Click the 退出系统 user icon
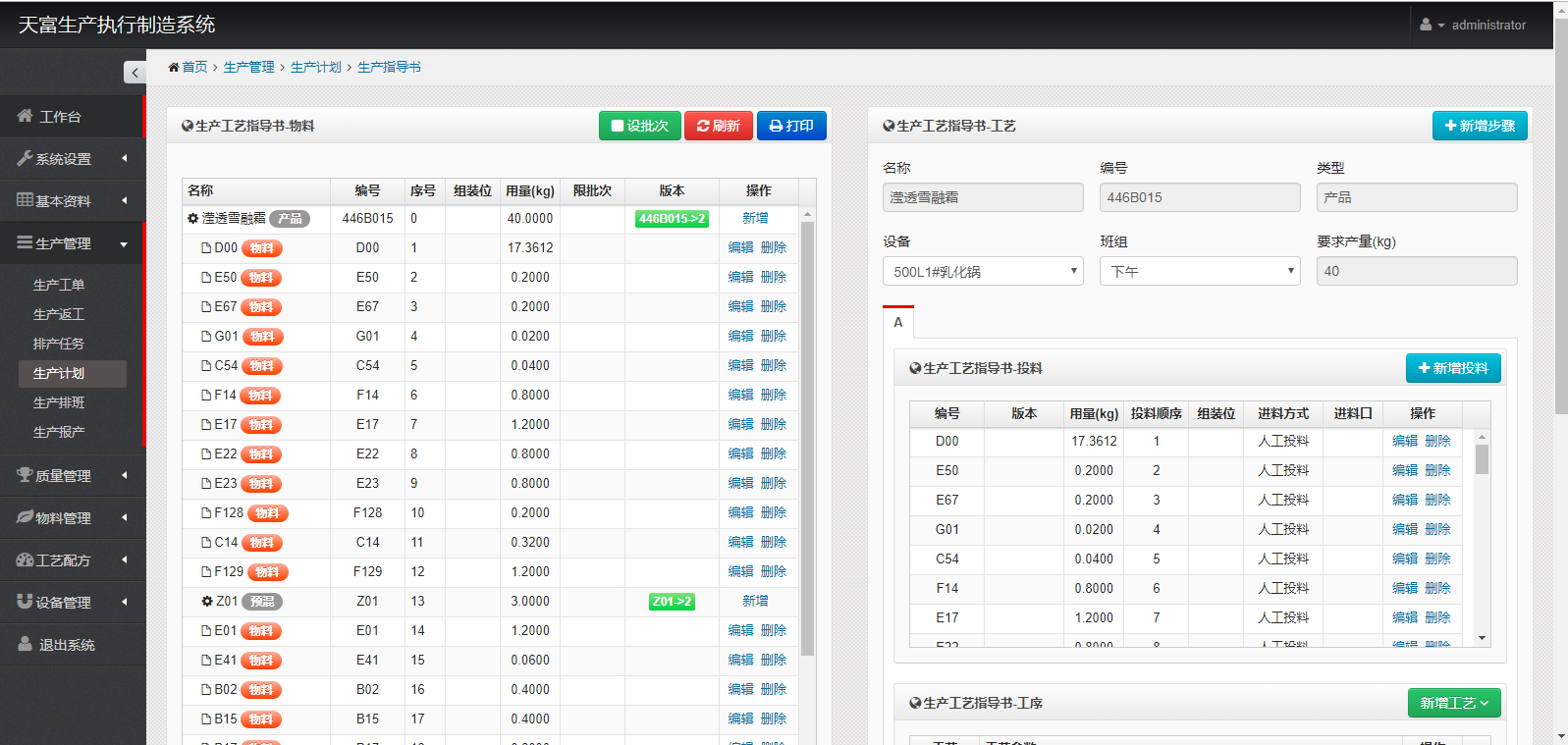This screenshot has width=1568, height=745. [25, 644]
